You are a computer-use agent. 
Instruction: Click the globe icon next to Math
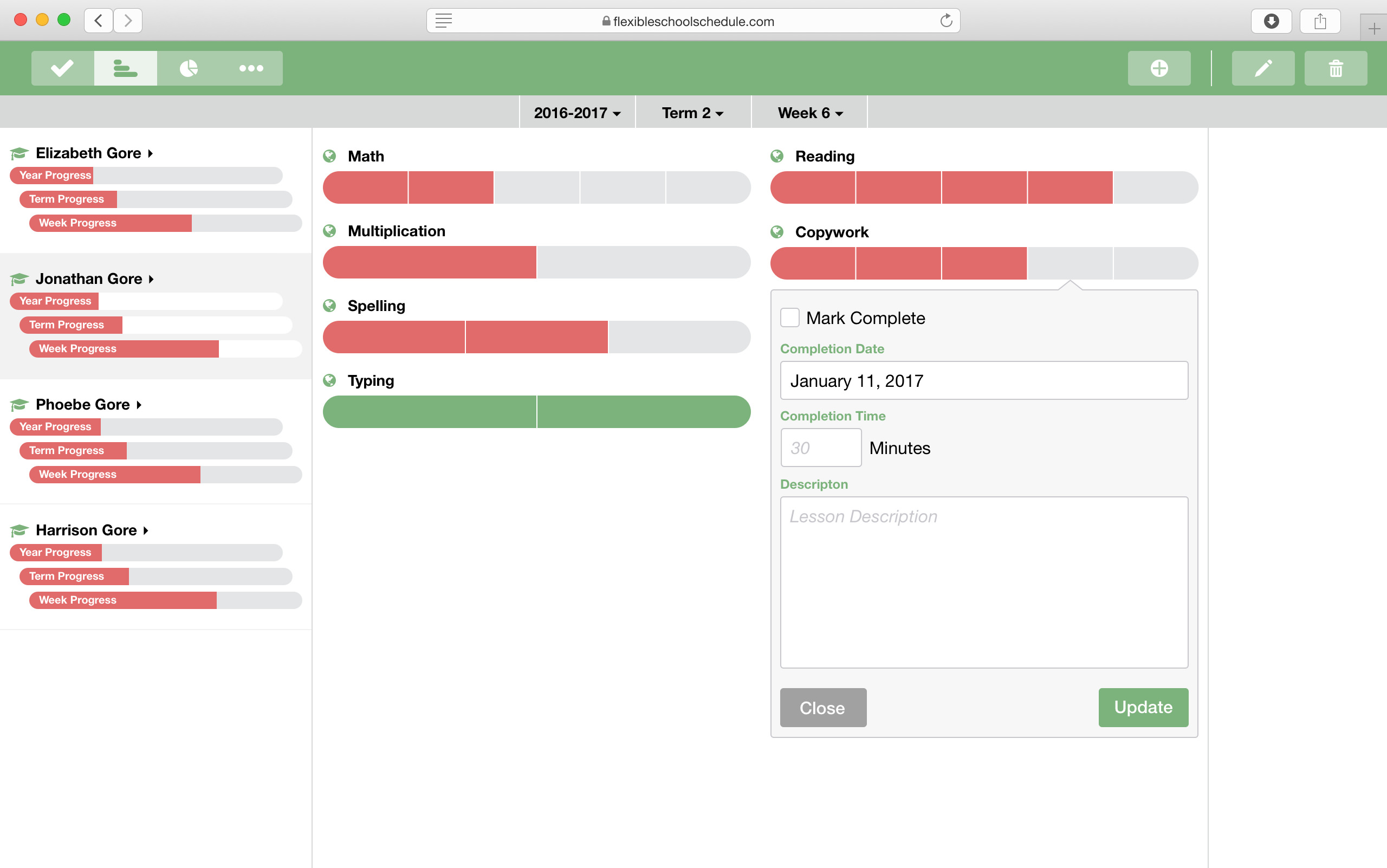[330, 156]
